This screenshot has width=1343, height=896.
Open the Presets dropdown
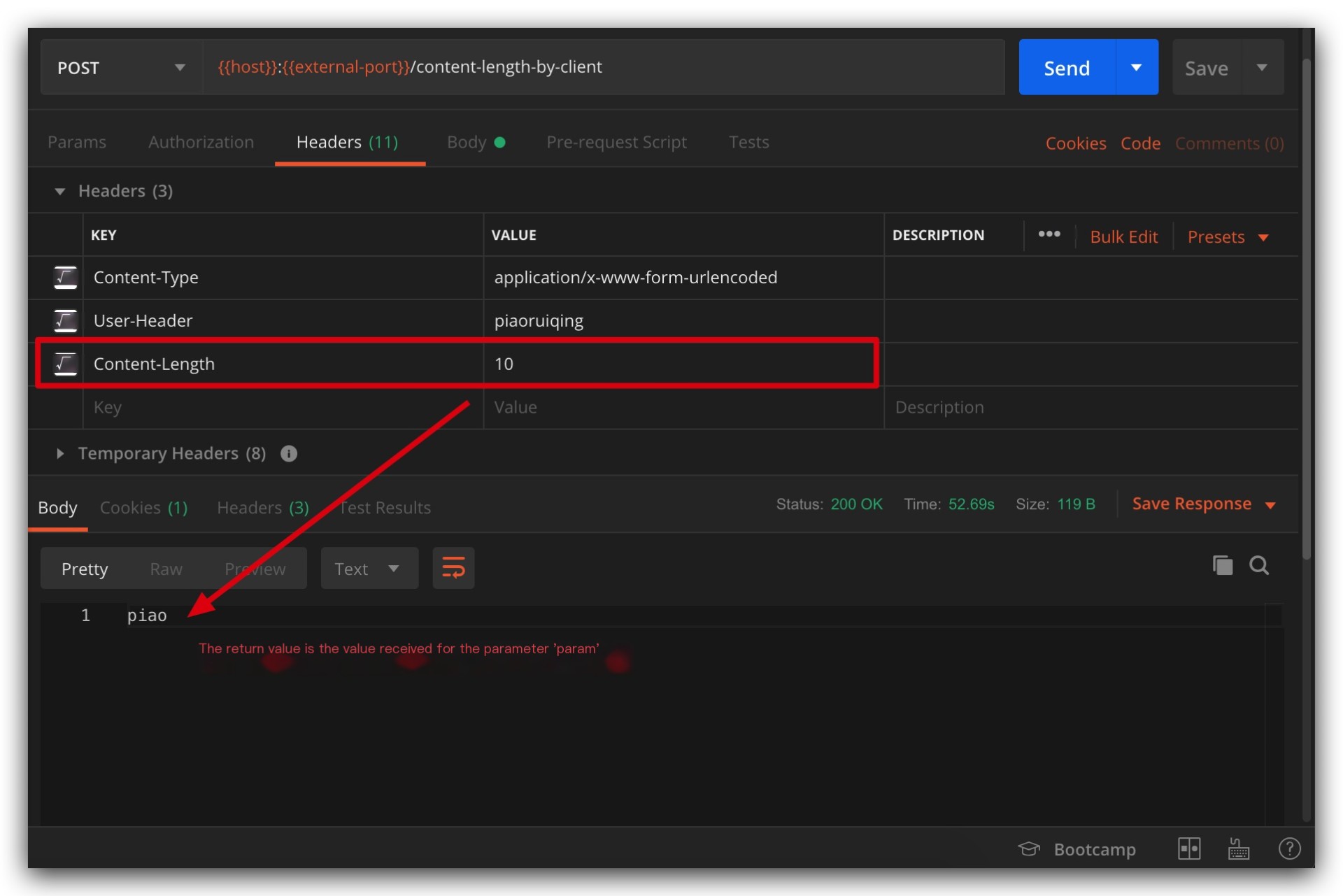tap(1228, 237)
